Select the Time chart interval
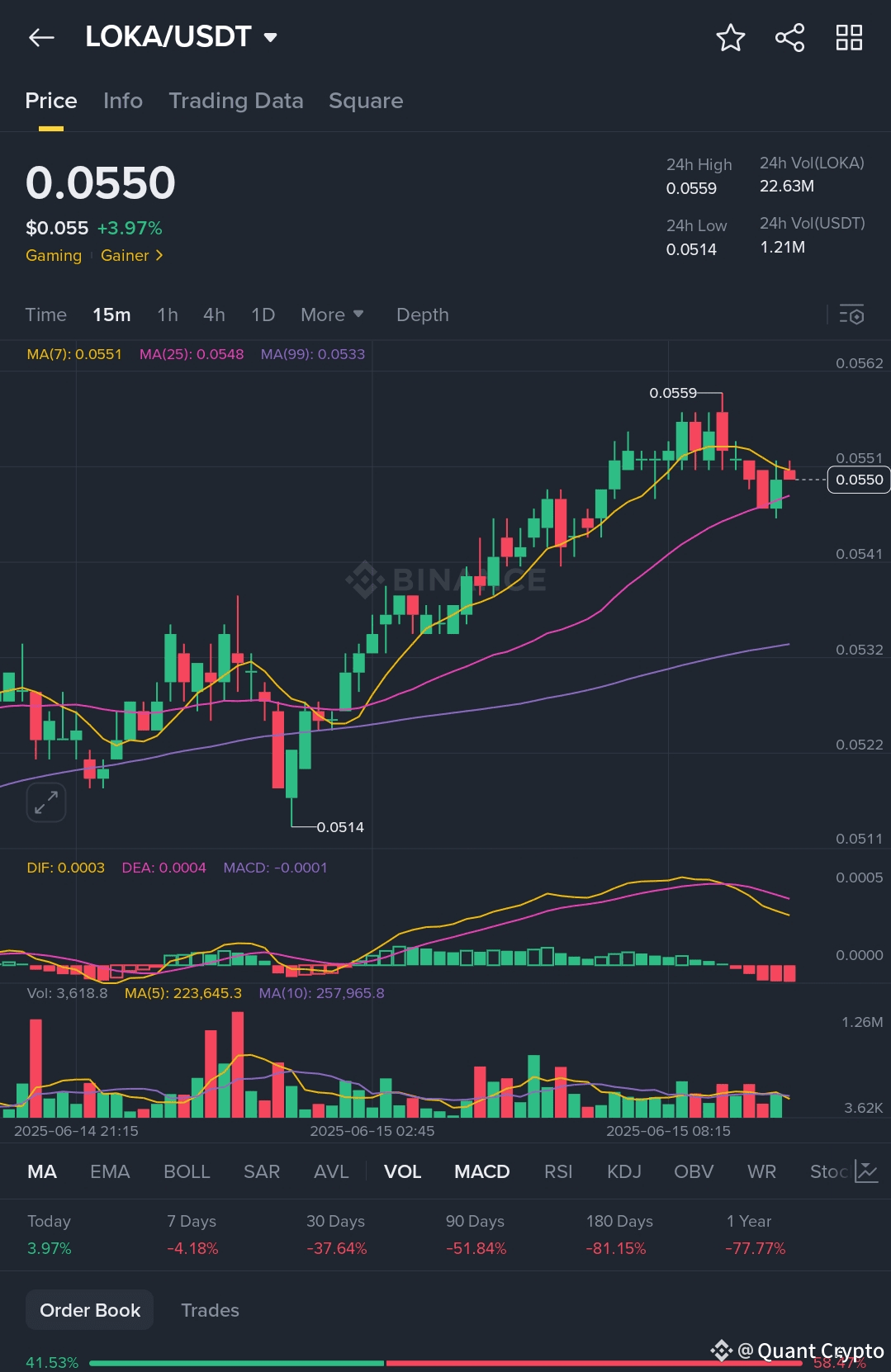This screenshot has height=1372, width=891. click(x=46, y=315)
